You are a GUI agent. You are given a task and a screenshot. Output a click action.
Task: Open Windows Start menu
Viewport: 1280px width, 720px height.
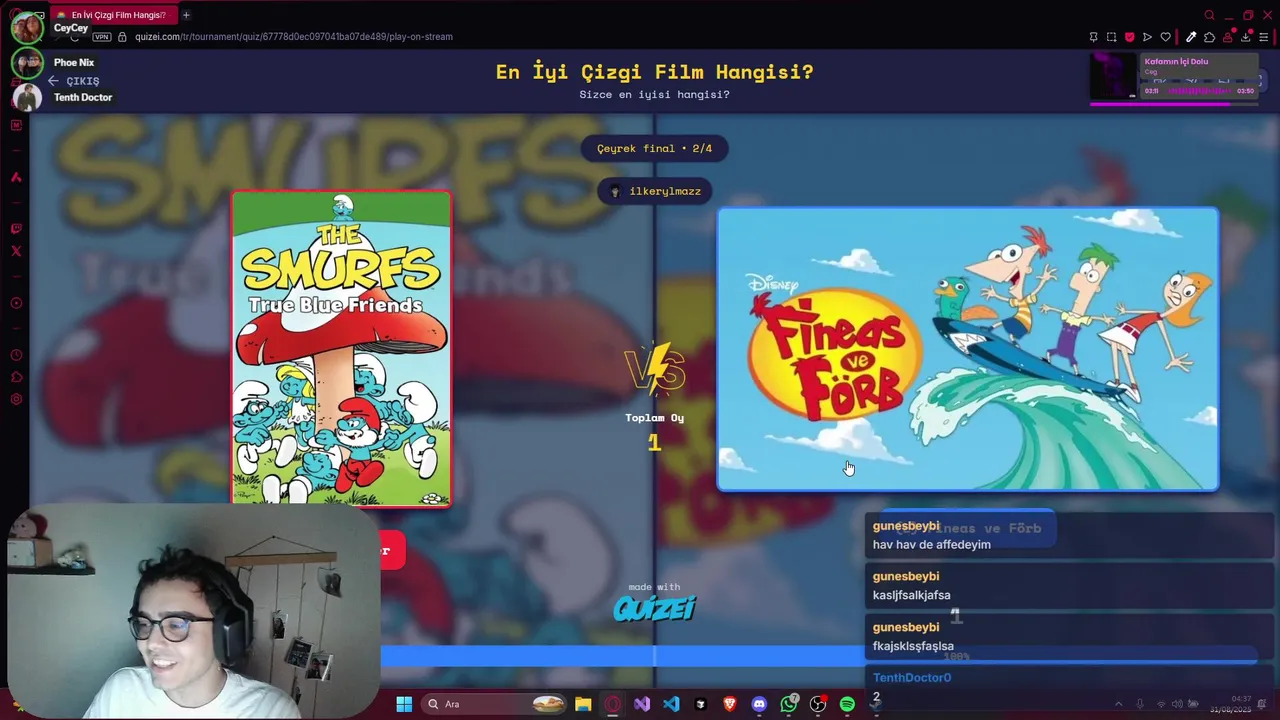[404, 704]
